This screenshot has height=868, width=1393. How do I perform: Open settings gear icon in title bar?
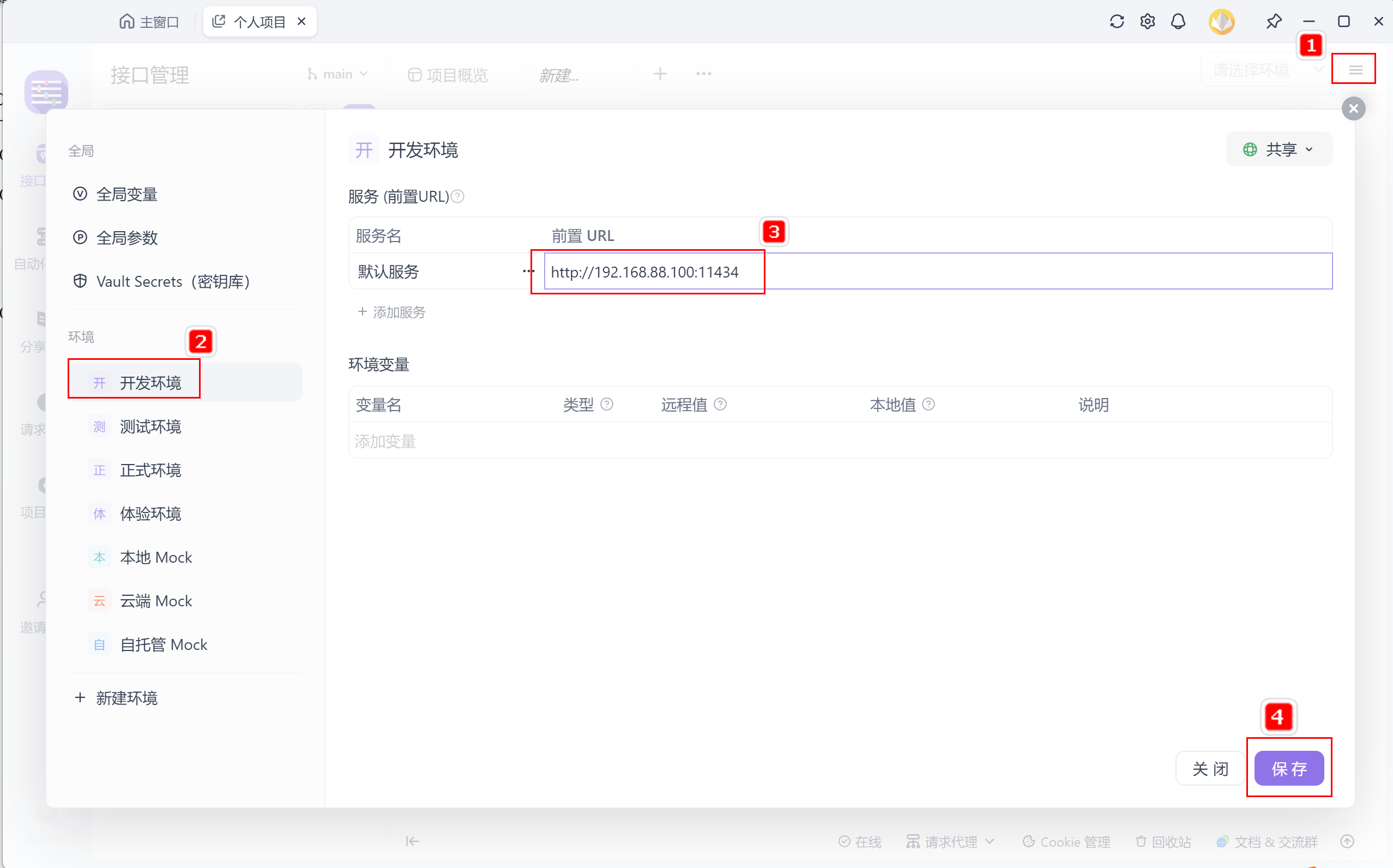pyautogui.click(x=1147, y=22)
